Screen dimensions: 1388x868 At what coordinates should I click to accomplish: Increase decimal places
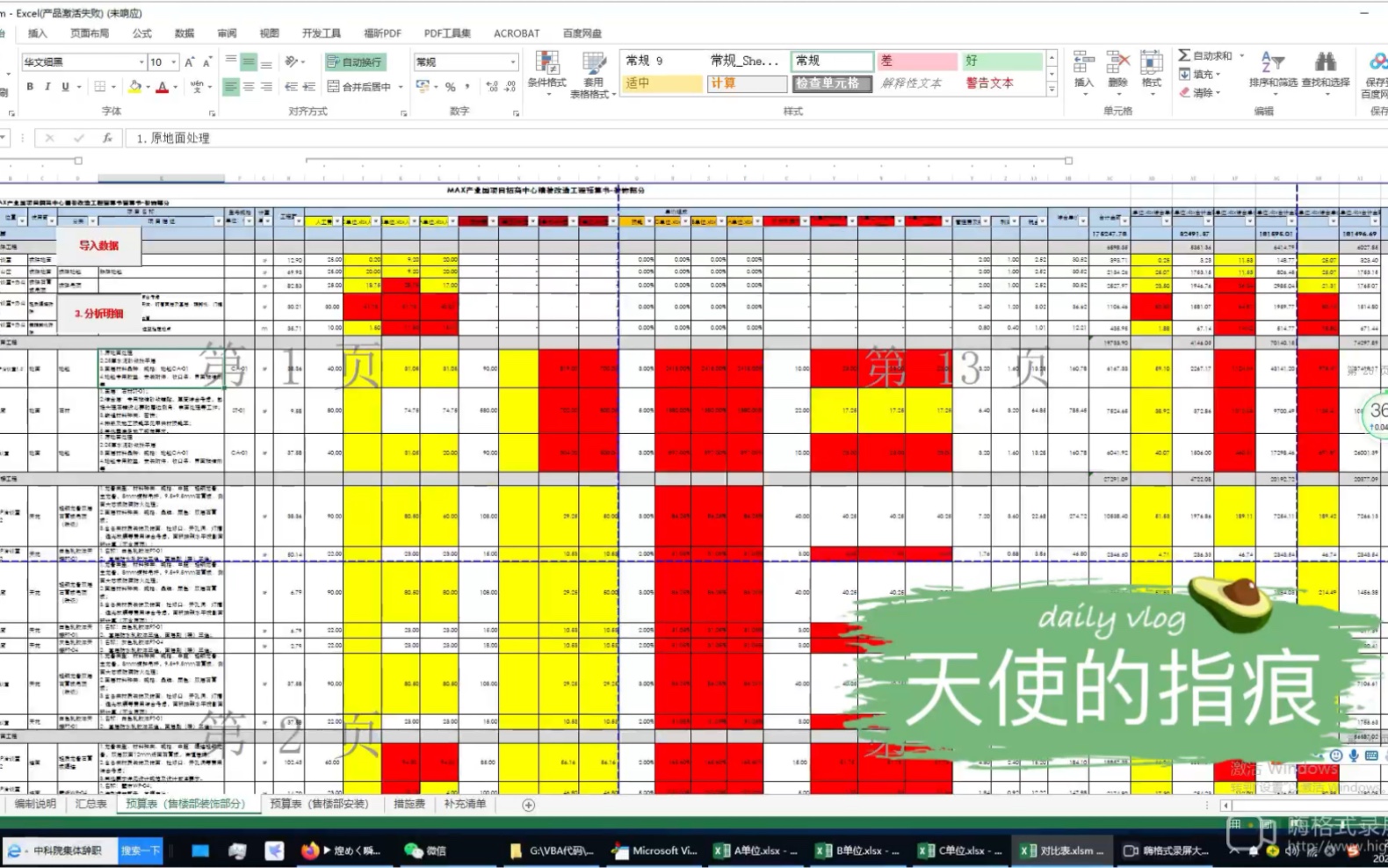pos(491,87)
